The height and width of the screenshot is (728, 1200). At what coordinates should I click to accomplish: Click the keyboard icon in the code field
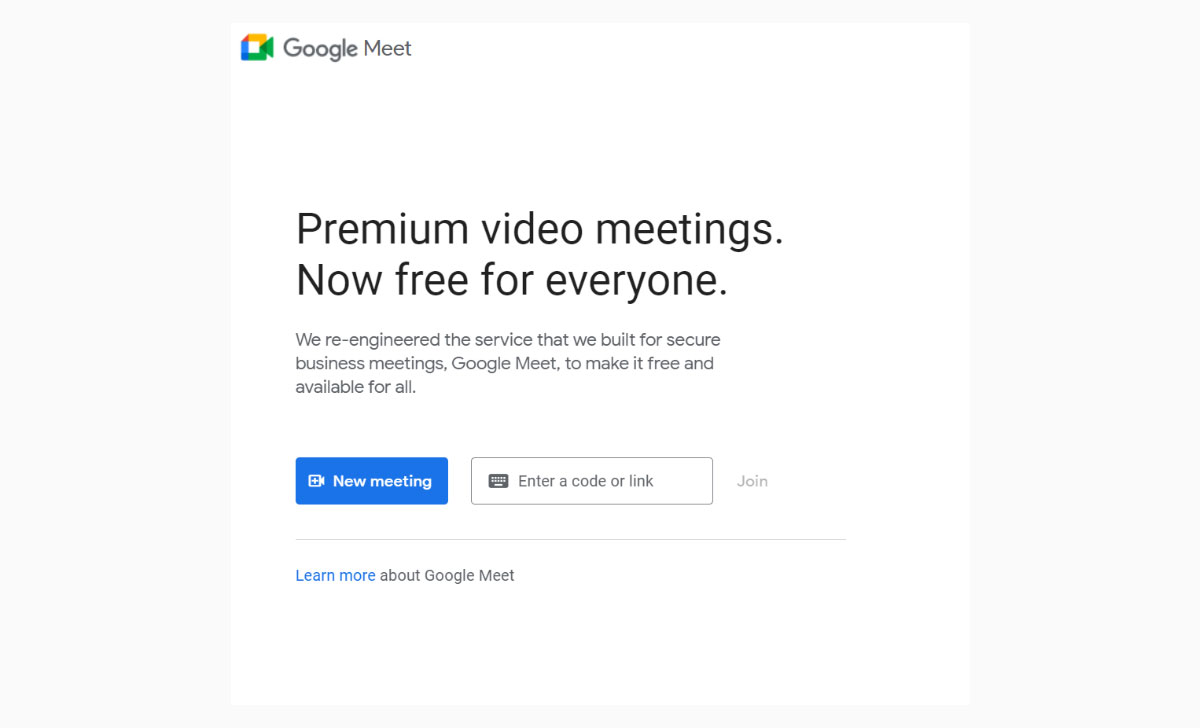tap(498, 481)
